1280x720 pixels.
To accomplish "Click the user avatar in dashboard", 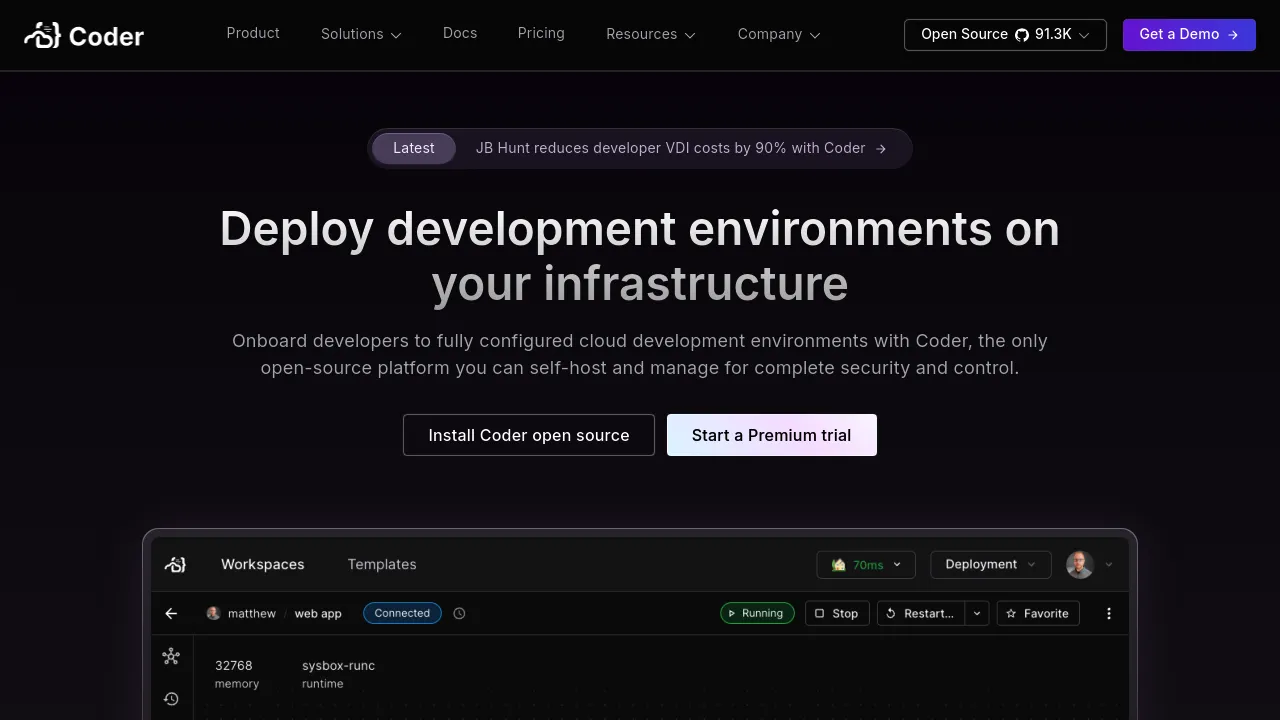I will (x=1080, y=564).
